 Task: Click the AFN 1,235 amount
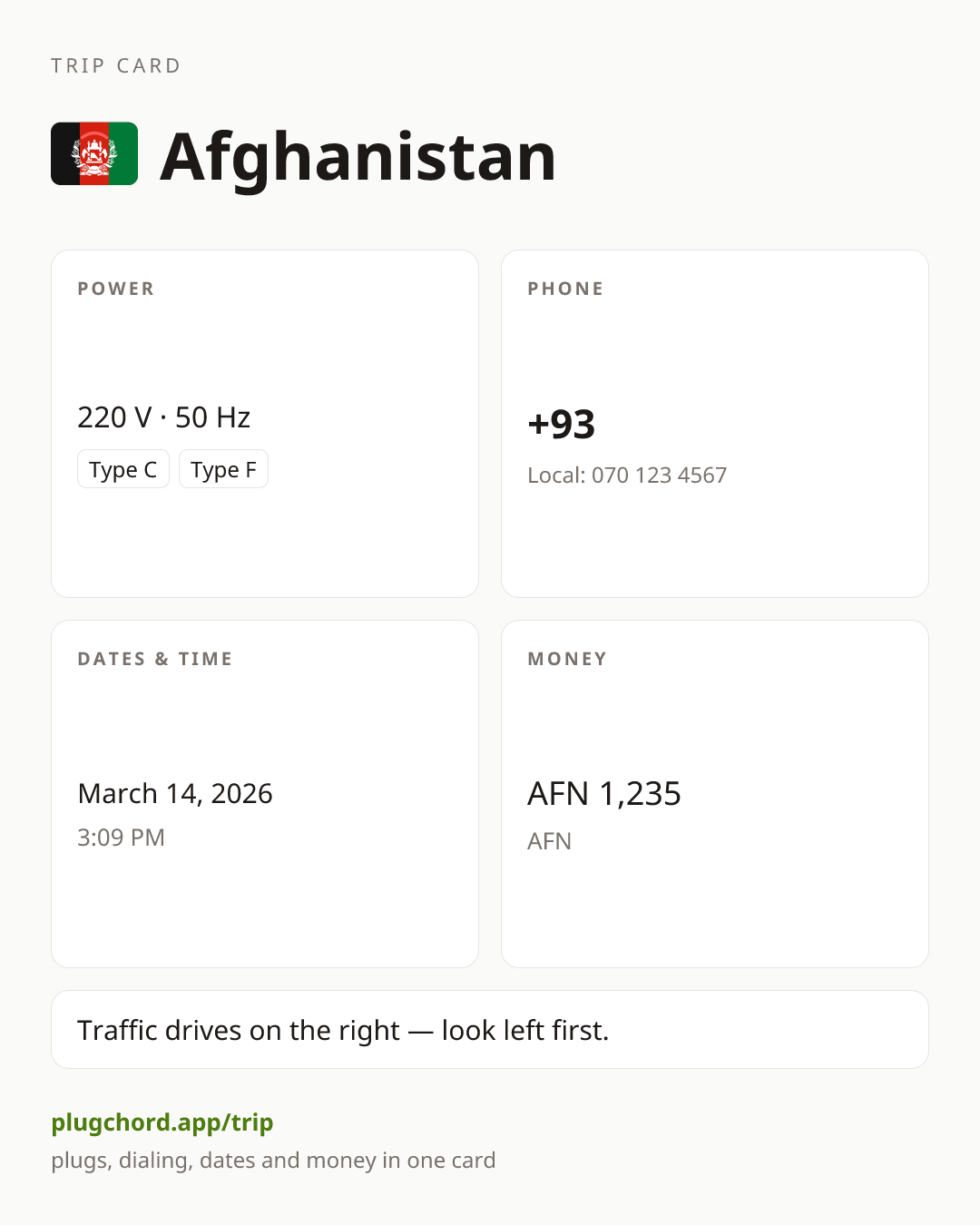(604, 794)
